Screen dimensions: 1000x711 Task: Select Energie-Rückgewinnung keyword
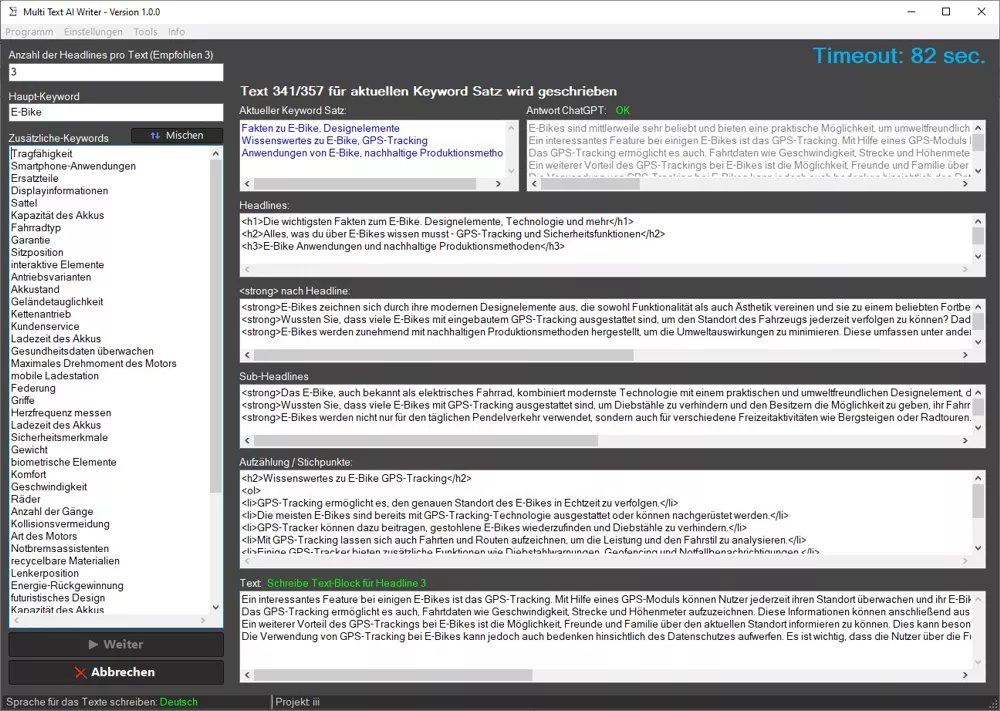tap(67, 585)
